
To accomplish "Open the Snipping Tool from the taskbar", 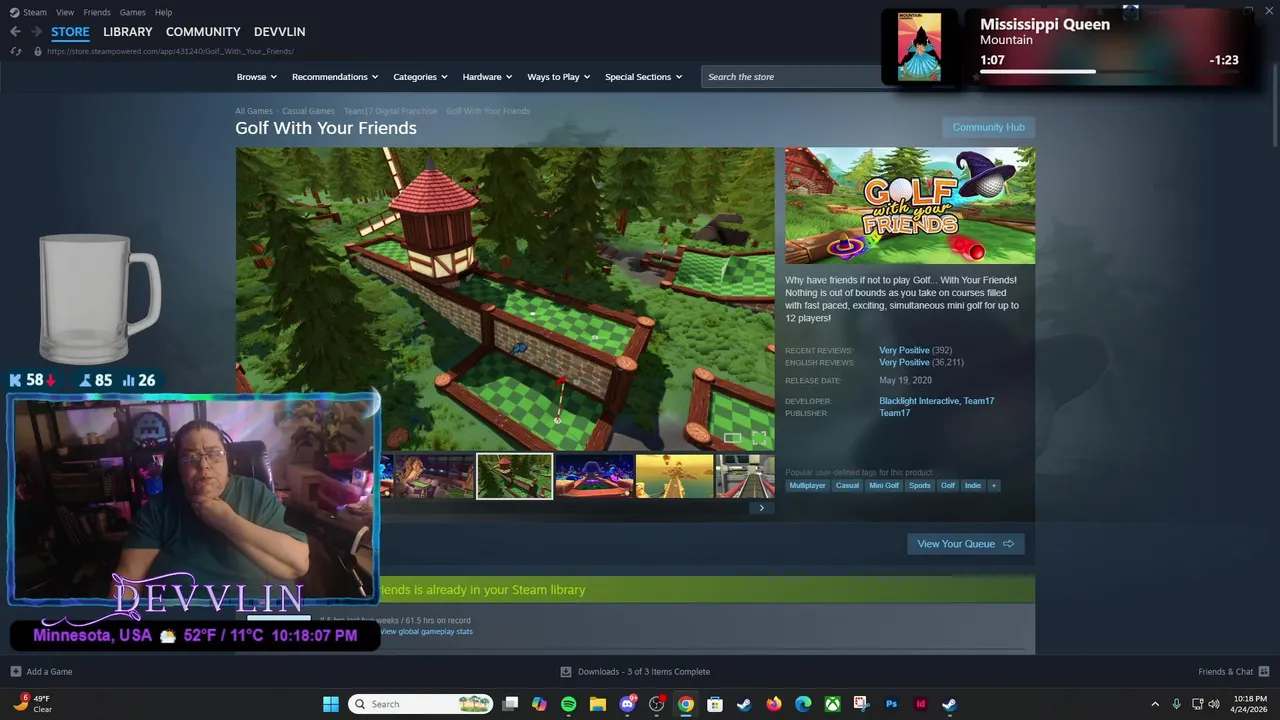I will [861, 704].
